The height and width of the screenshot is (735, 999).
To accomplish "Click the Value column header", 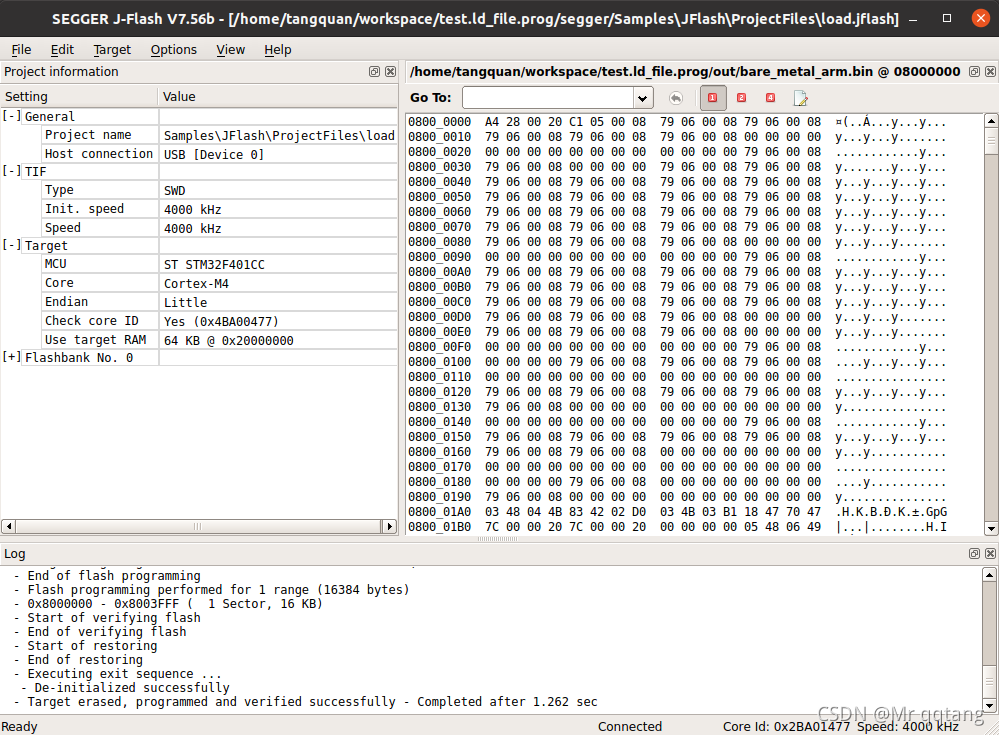I will pos(278,96).
